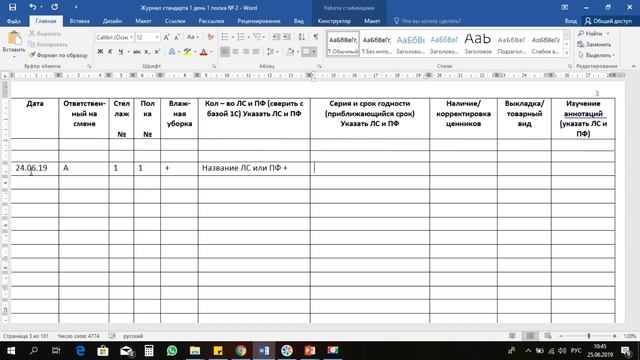Screen dimensions: 640x360
Task: Open the font name Calibri dropdown
Action: pyautogui.click(x=131, y=37)
